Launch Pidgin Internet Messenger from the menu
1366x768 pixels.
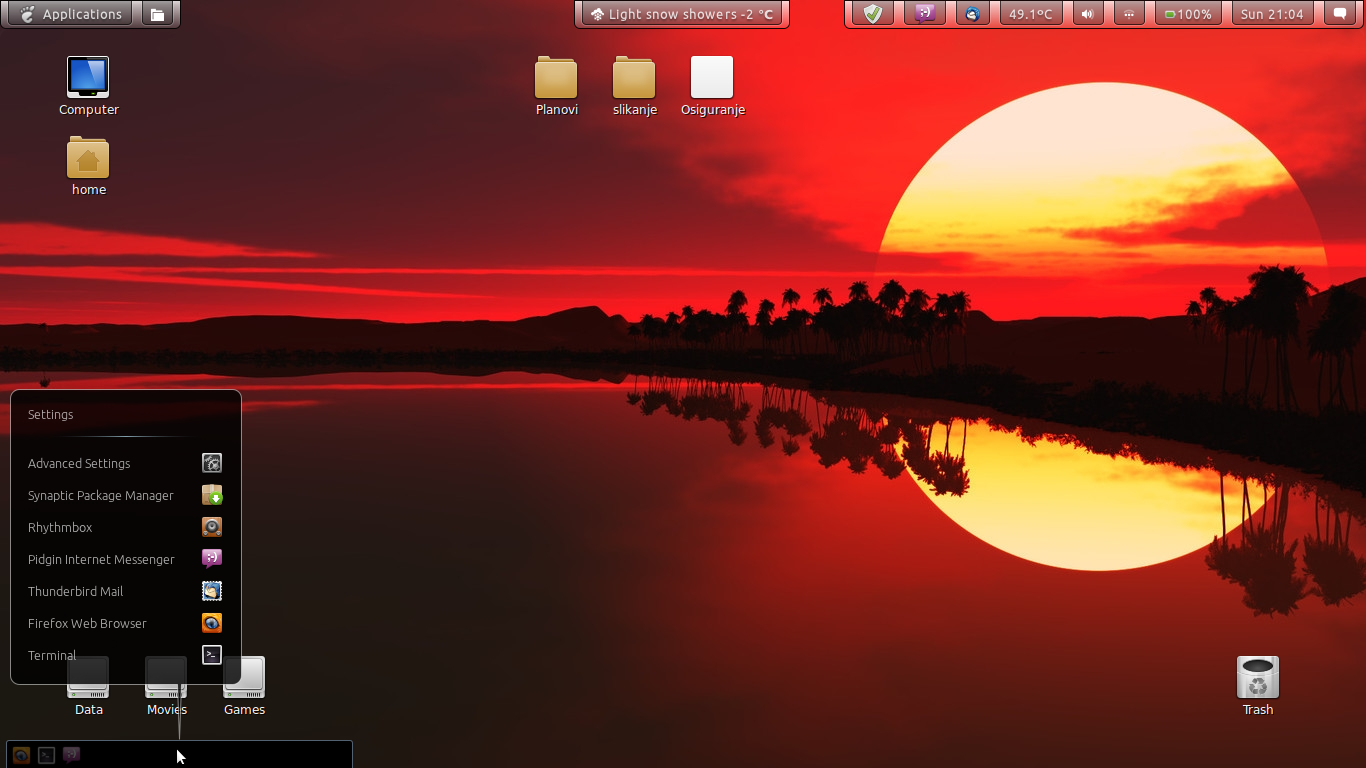pyautogui.click(x=125, y=559)
